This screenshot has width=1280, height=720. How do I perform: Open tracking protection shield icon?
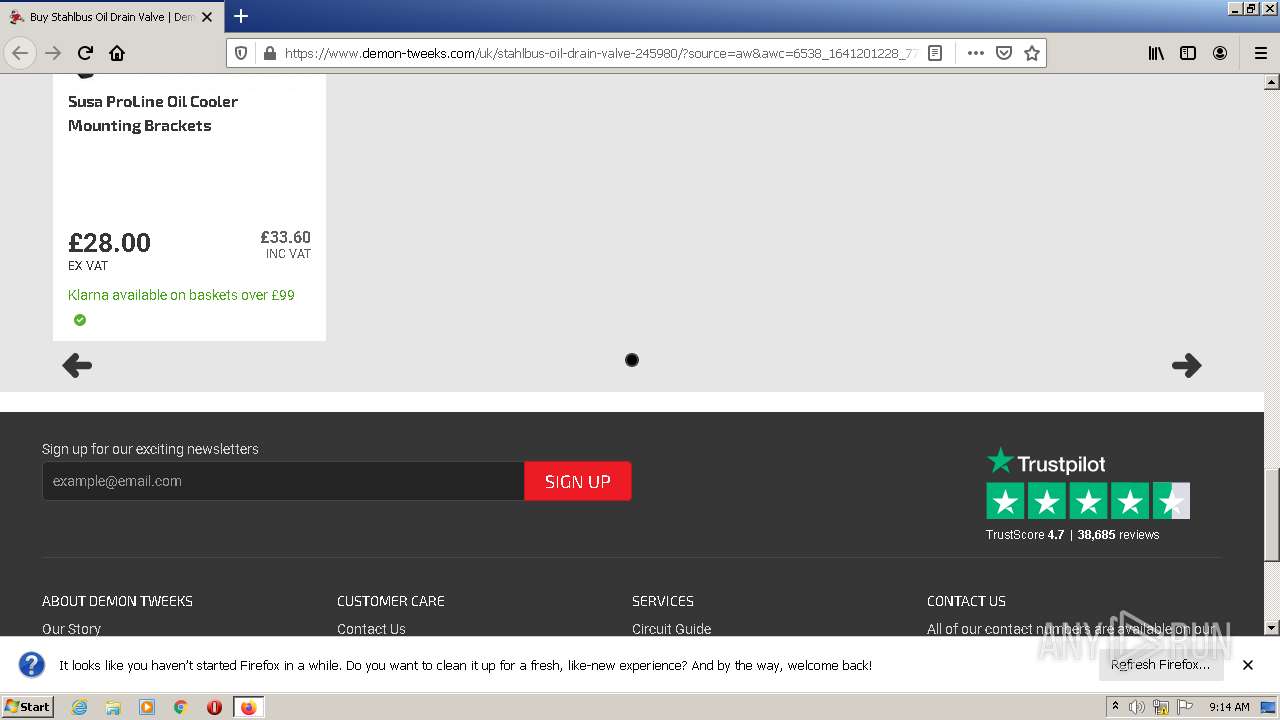(x=241, y=53)
